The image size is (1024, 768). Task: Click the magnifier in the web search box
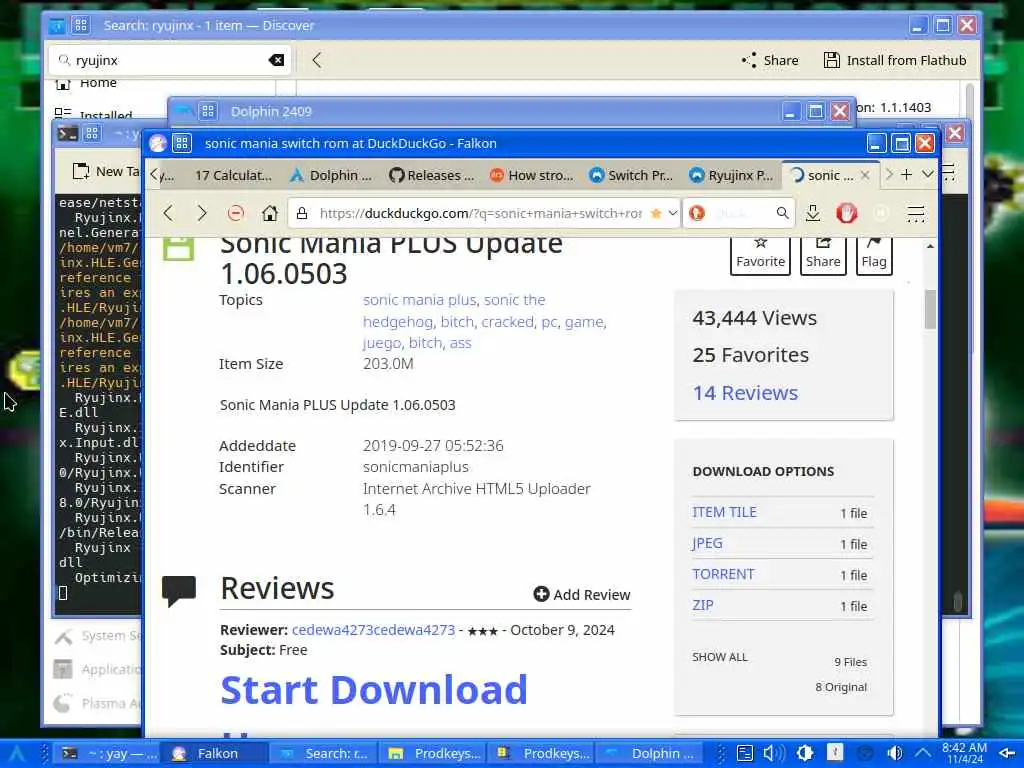tap(782, 213)
